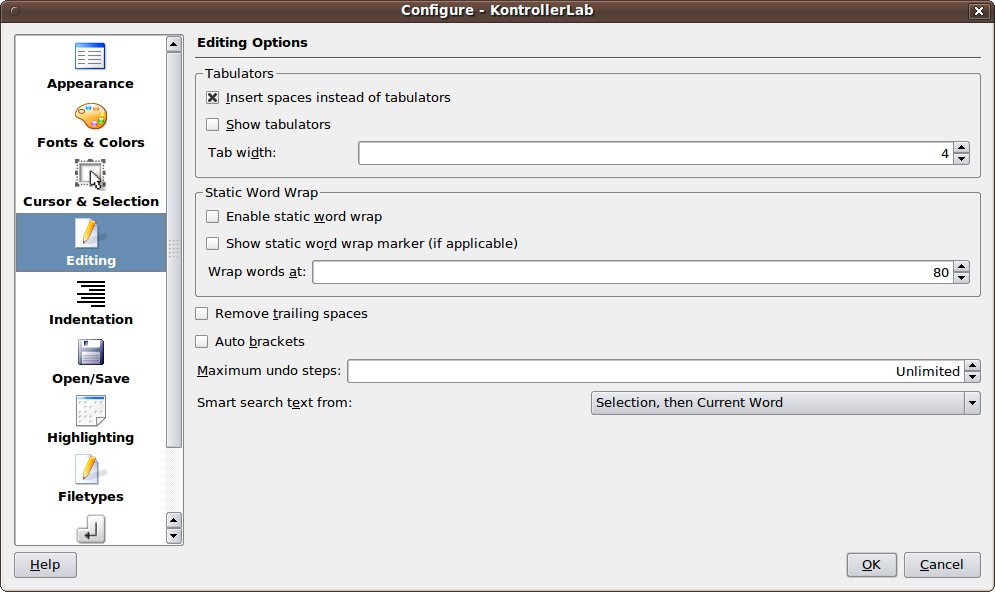Open the Highlighting settings icon
995x592 pixels.
coord(90,411)
